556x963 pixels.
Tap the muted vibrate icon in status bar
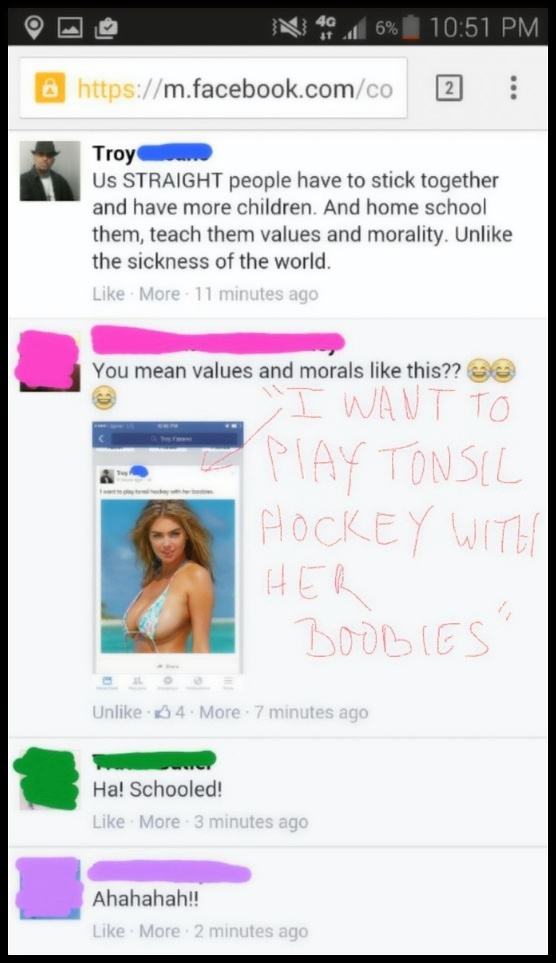pos(289,28)
